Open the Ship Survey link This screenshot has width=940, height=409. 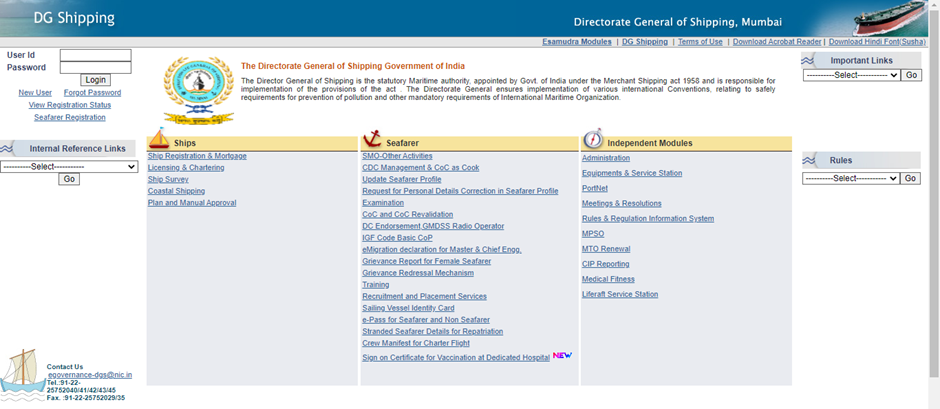(168, 179)
